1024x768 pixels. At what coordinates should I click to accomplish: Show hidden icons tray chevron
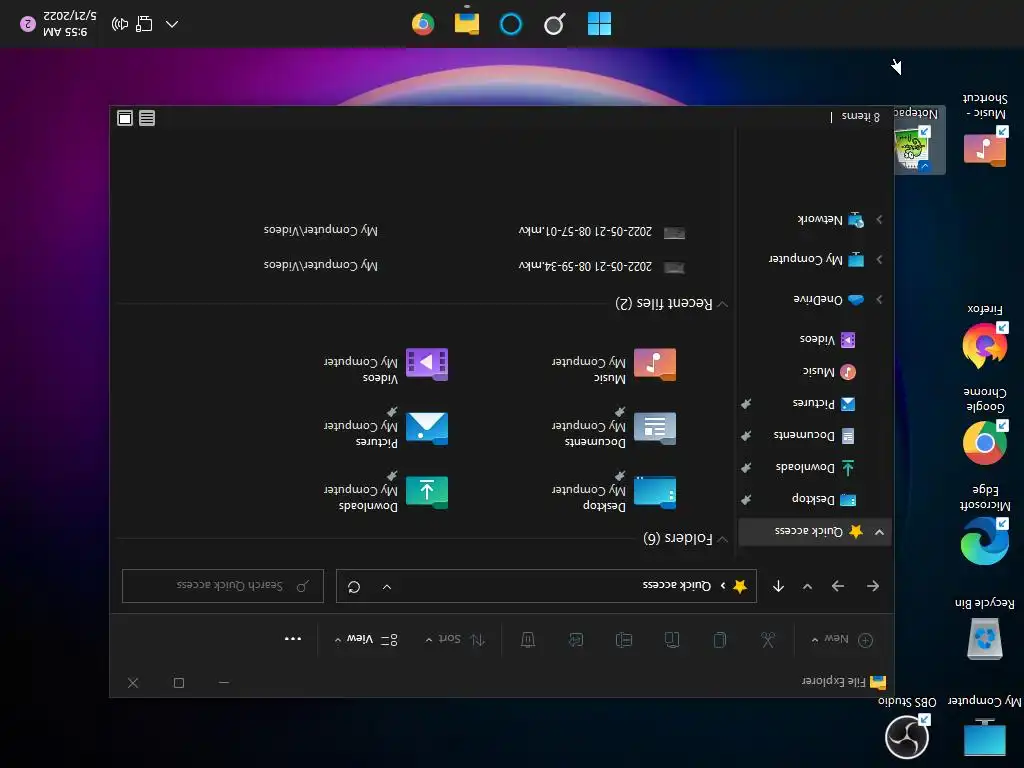tap(172, 24)
